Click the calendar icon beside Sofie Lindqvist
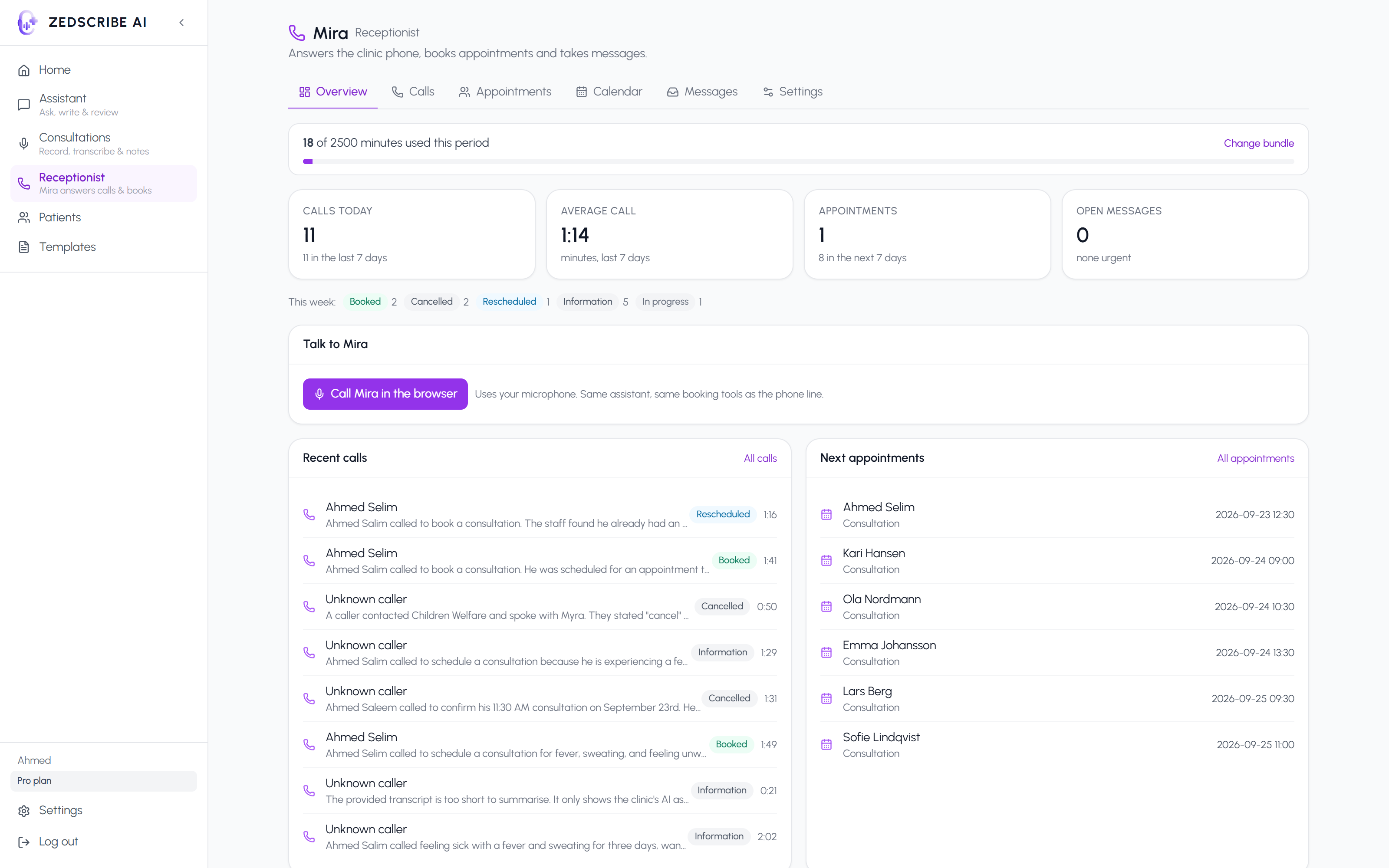The image size is (1389, 868). tap(826, 745)
